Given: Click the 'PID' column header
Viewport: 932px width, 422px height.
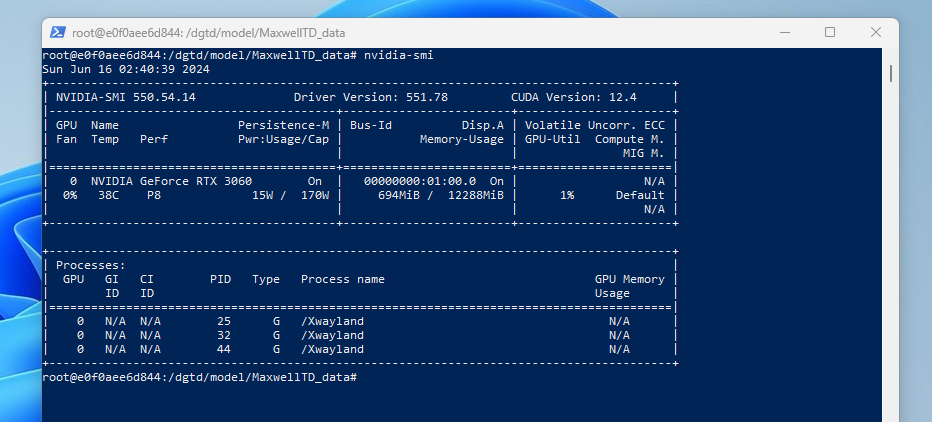Looking at the screenshot, I should click(x=221, y=279).
